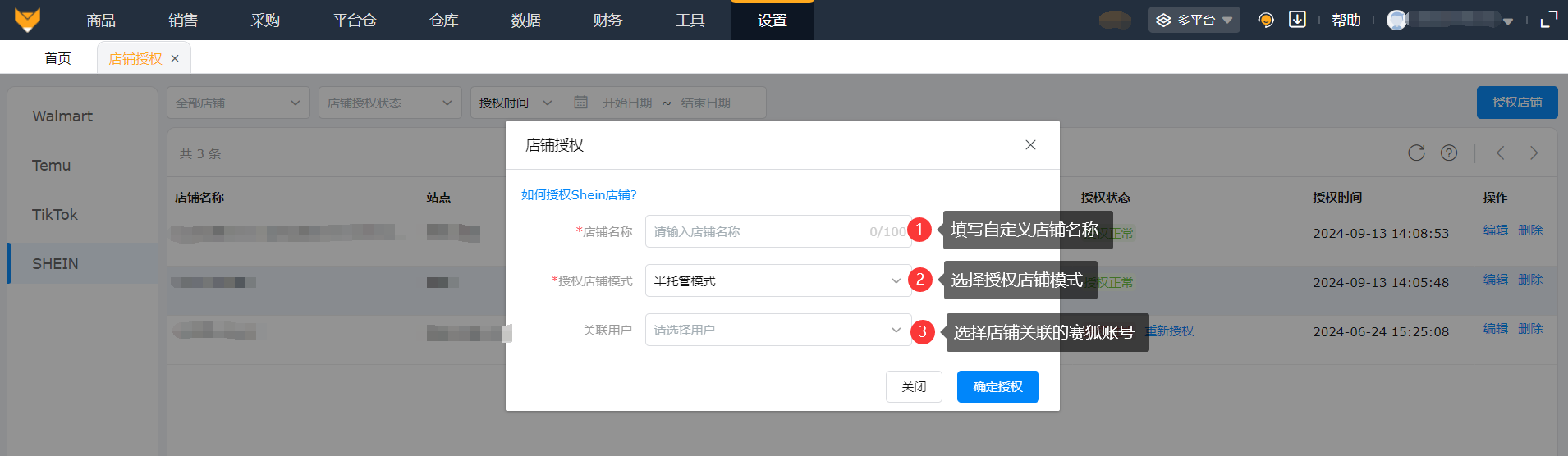
Task: Click the orange notification icon
Action: coord(1266,20)
